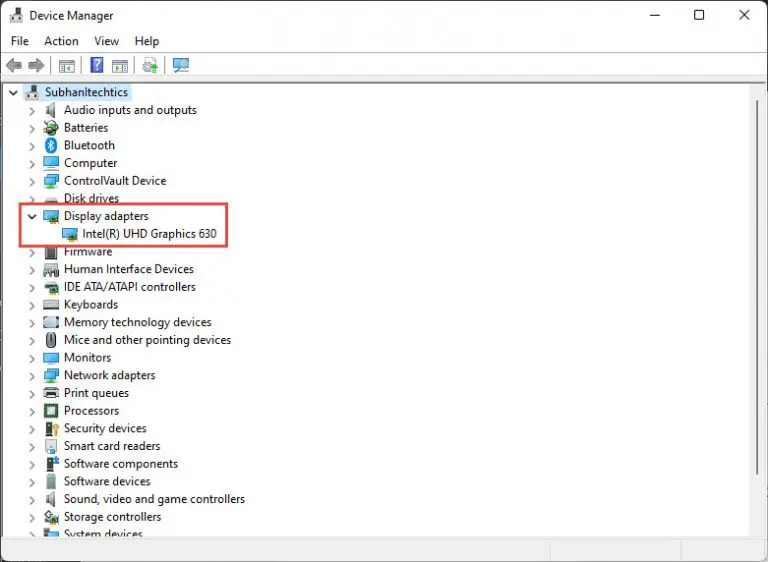
Task: Click the Software components icon
Action: coord(52,464)
